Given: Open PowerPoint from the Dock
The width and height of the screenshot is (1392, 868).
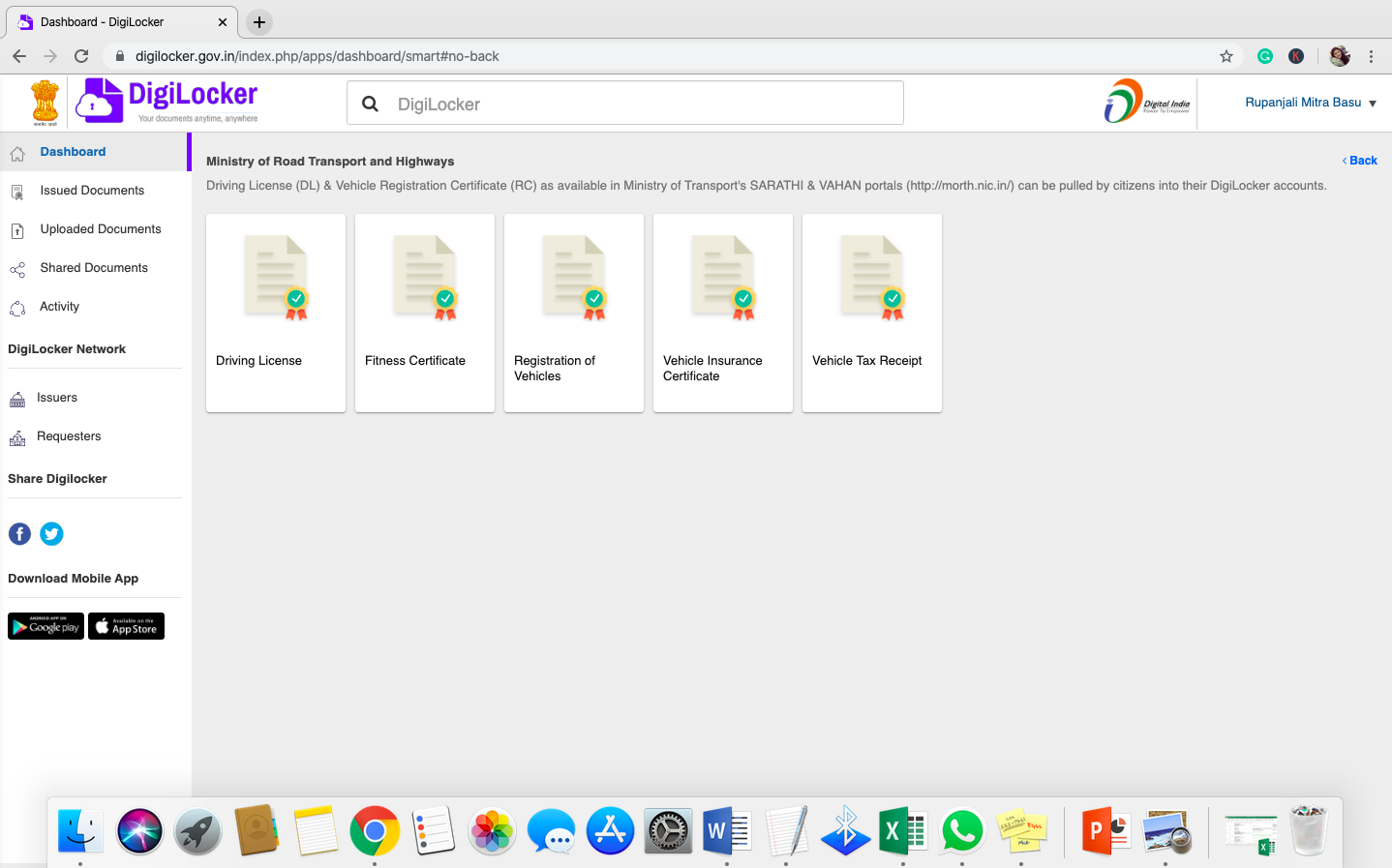Looking at the screenshot, I should pos(1105,831).
